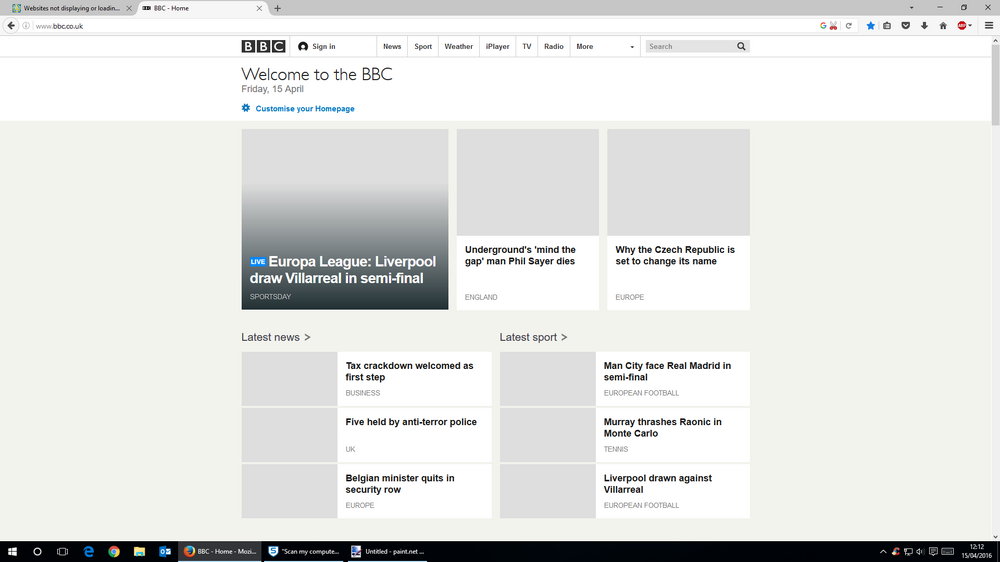1000x562 pixels.
Task: Open the Firefox downloads arrow
Action: (924, 26)
